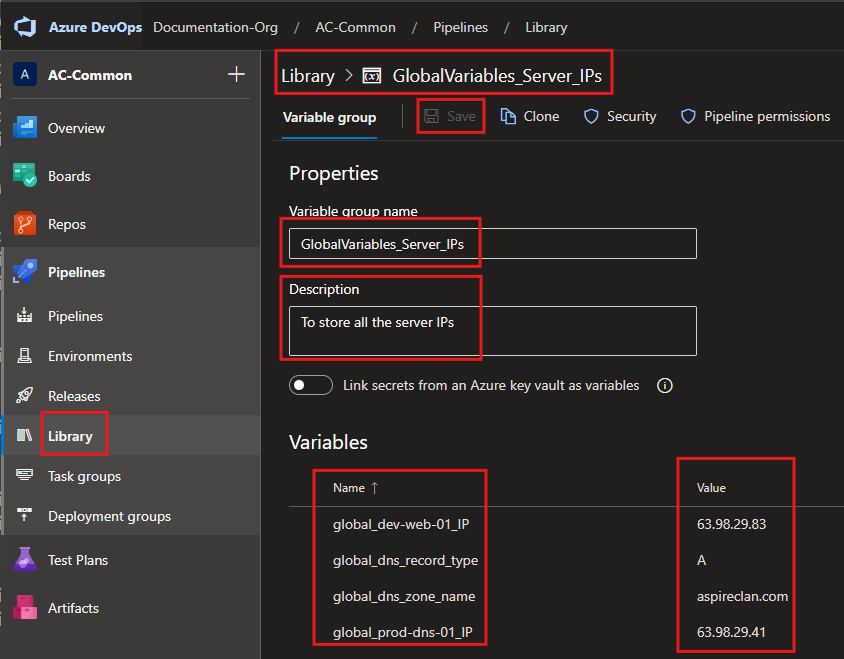The width and height of the screenshot is (844, 659).
Task: Click the Clone button label
Action: [x=541, y=116]
